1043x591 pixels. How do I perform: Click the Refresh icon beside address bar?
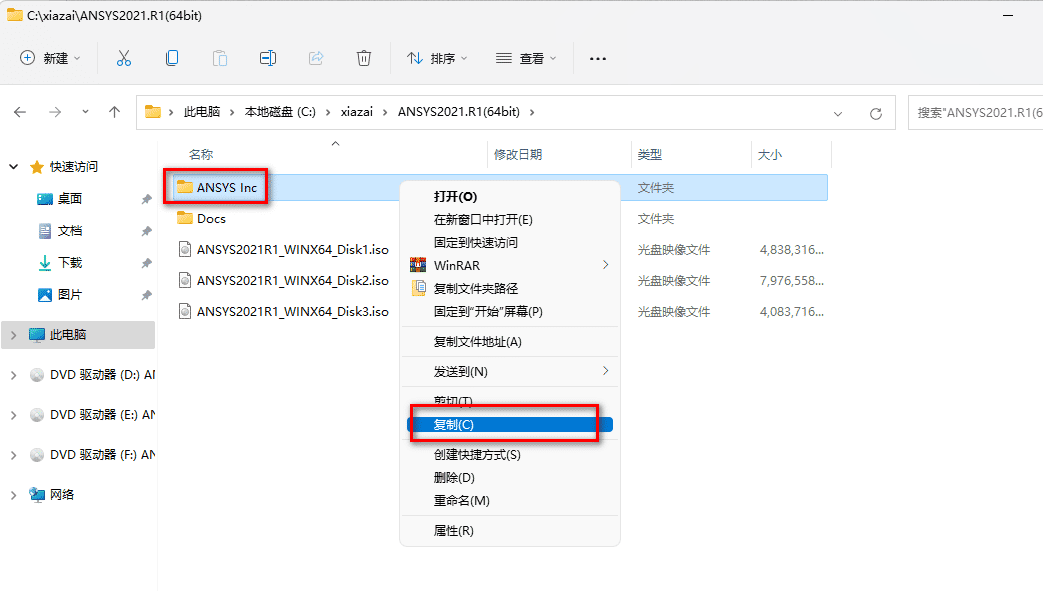(x=876, y=113)
